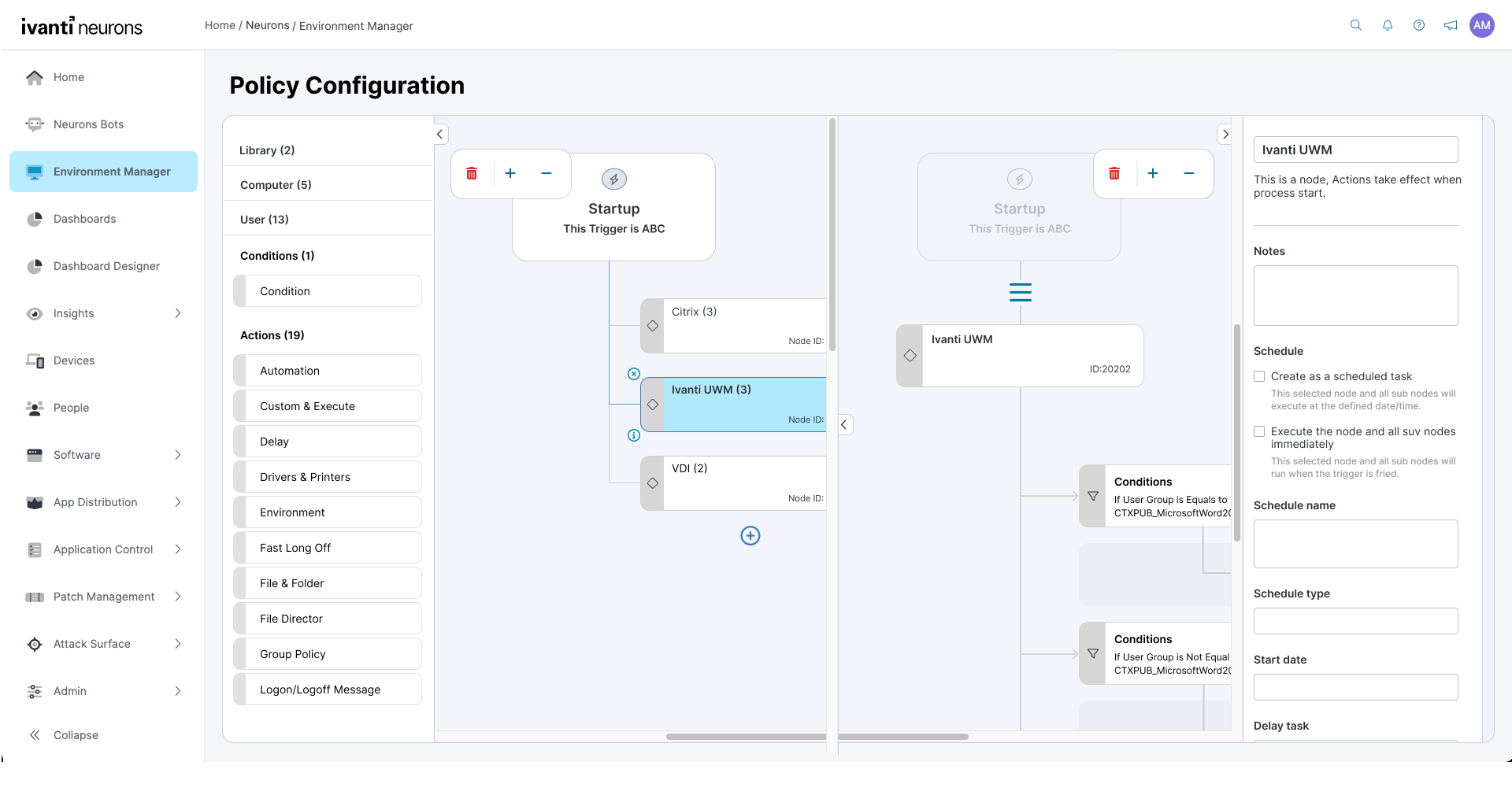Click minus icon on right Startup toolbar

point(1189,173)
